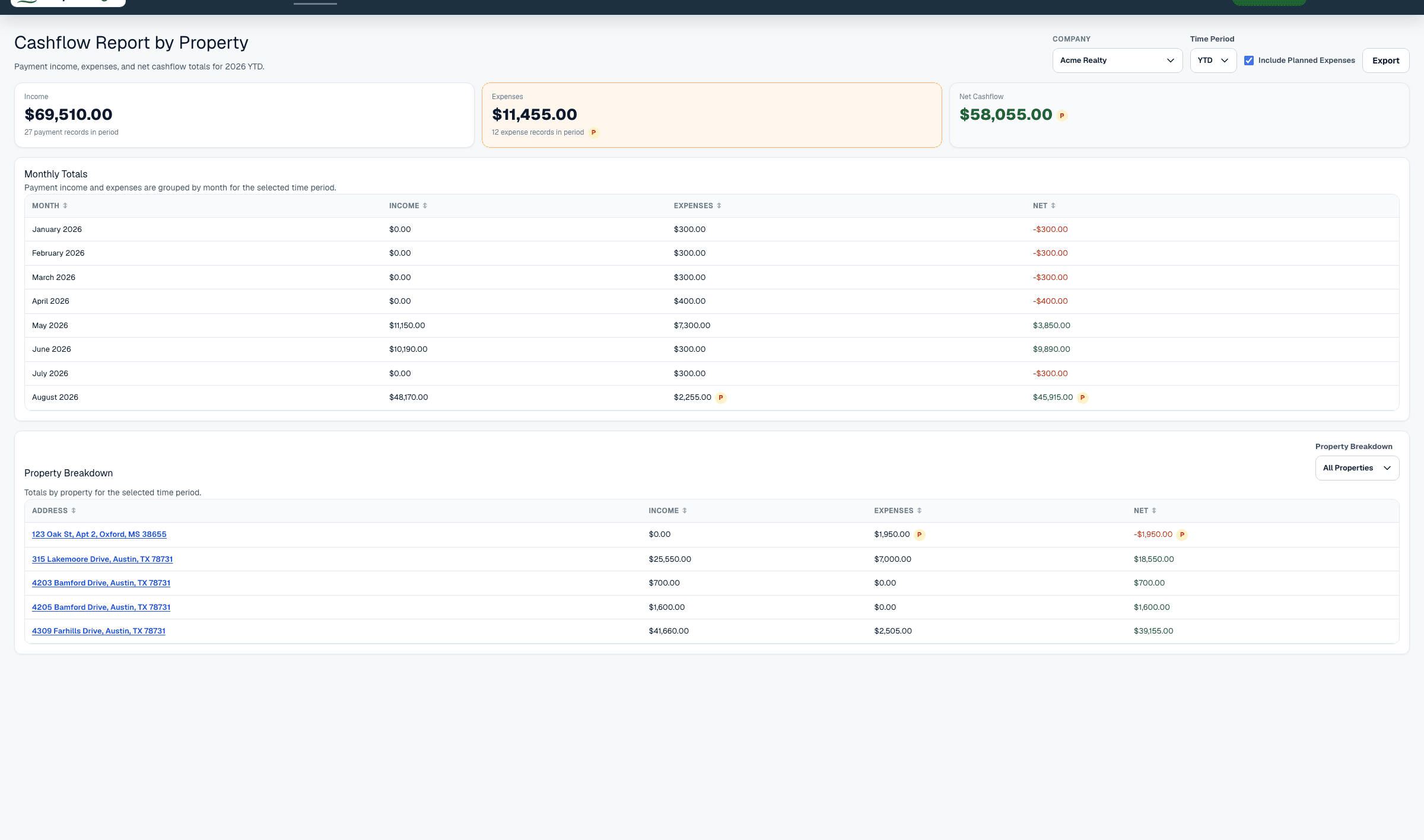Screen dimensions: 1424x840
Task: Sort monthly totals by Expenses column
Action: 698,206
